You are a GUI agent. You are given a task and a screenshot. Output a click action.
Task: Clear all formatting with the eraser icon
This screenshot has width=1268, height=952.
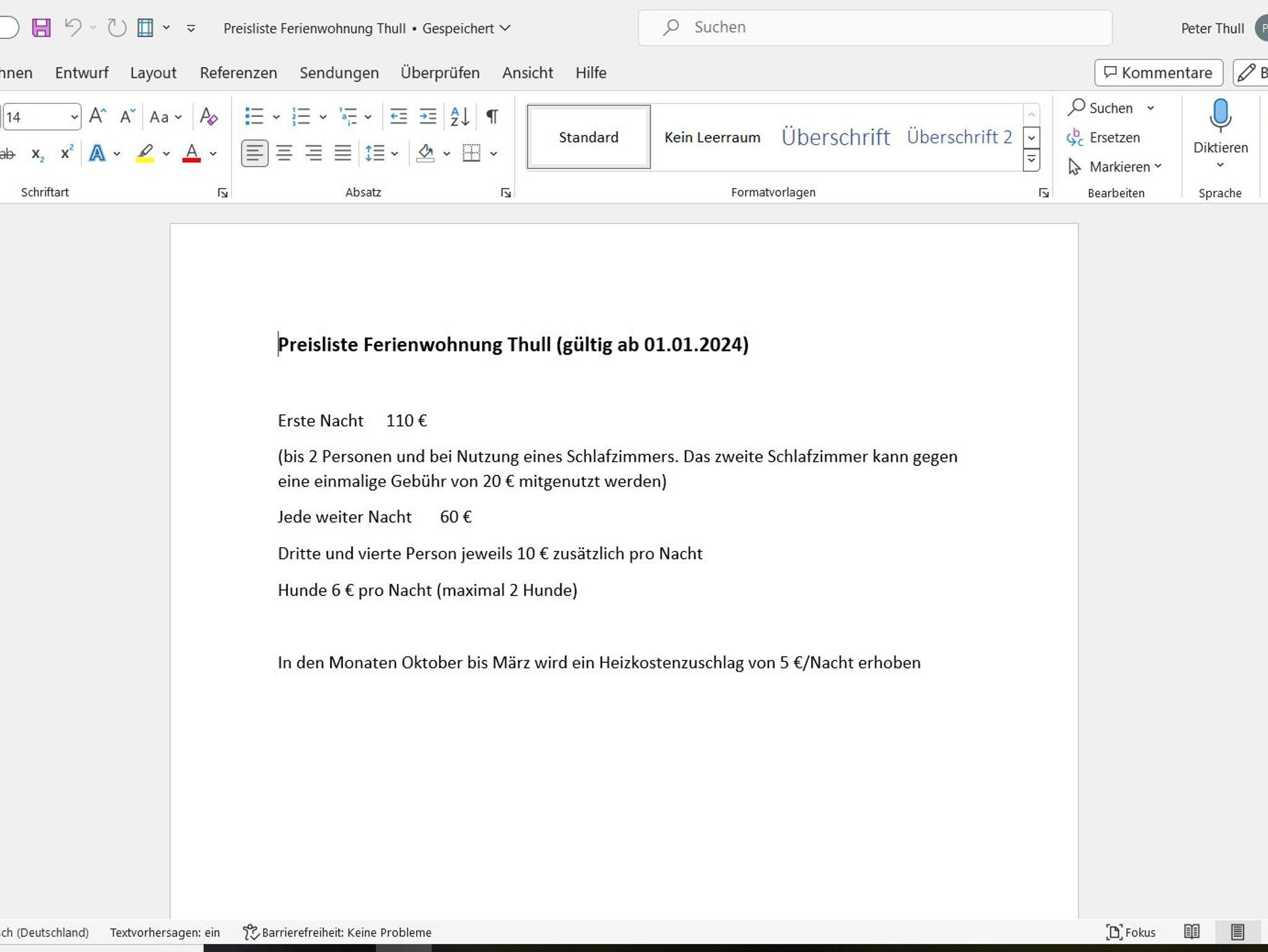209,116
